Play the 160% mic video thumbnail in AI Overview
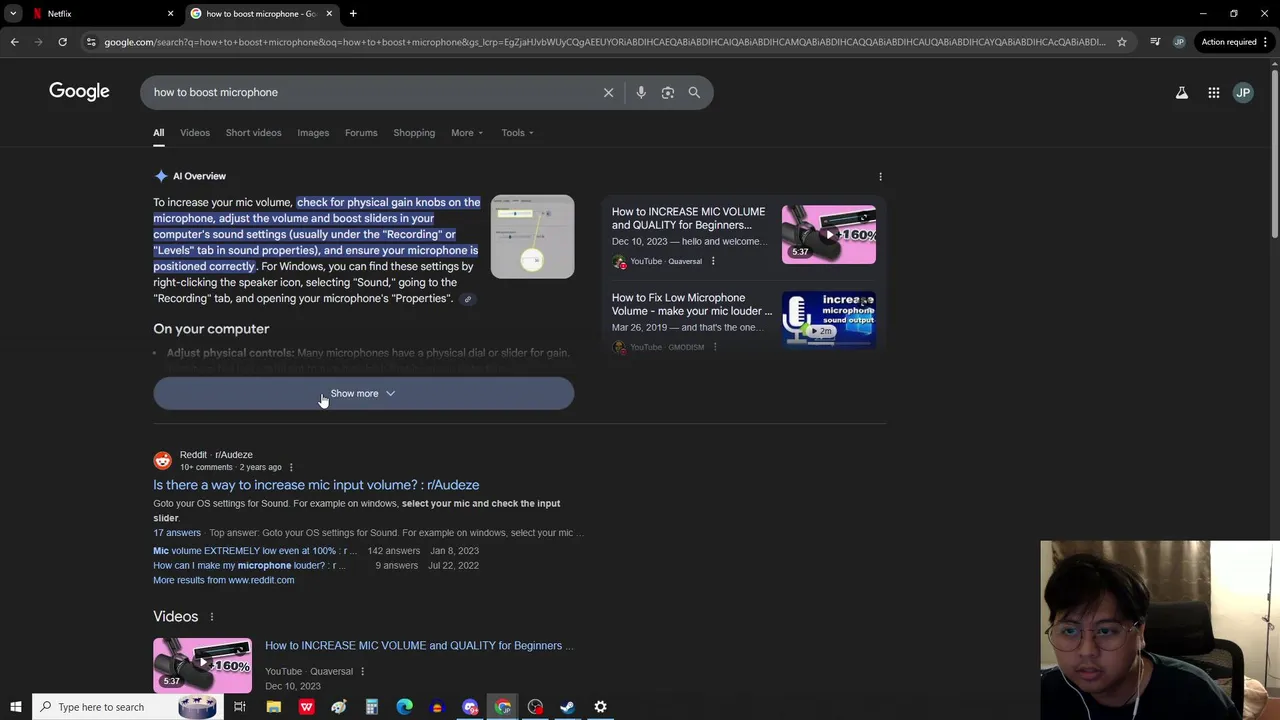The image size is (1280, 720). [829, 234]
